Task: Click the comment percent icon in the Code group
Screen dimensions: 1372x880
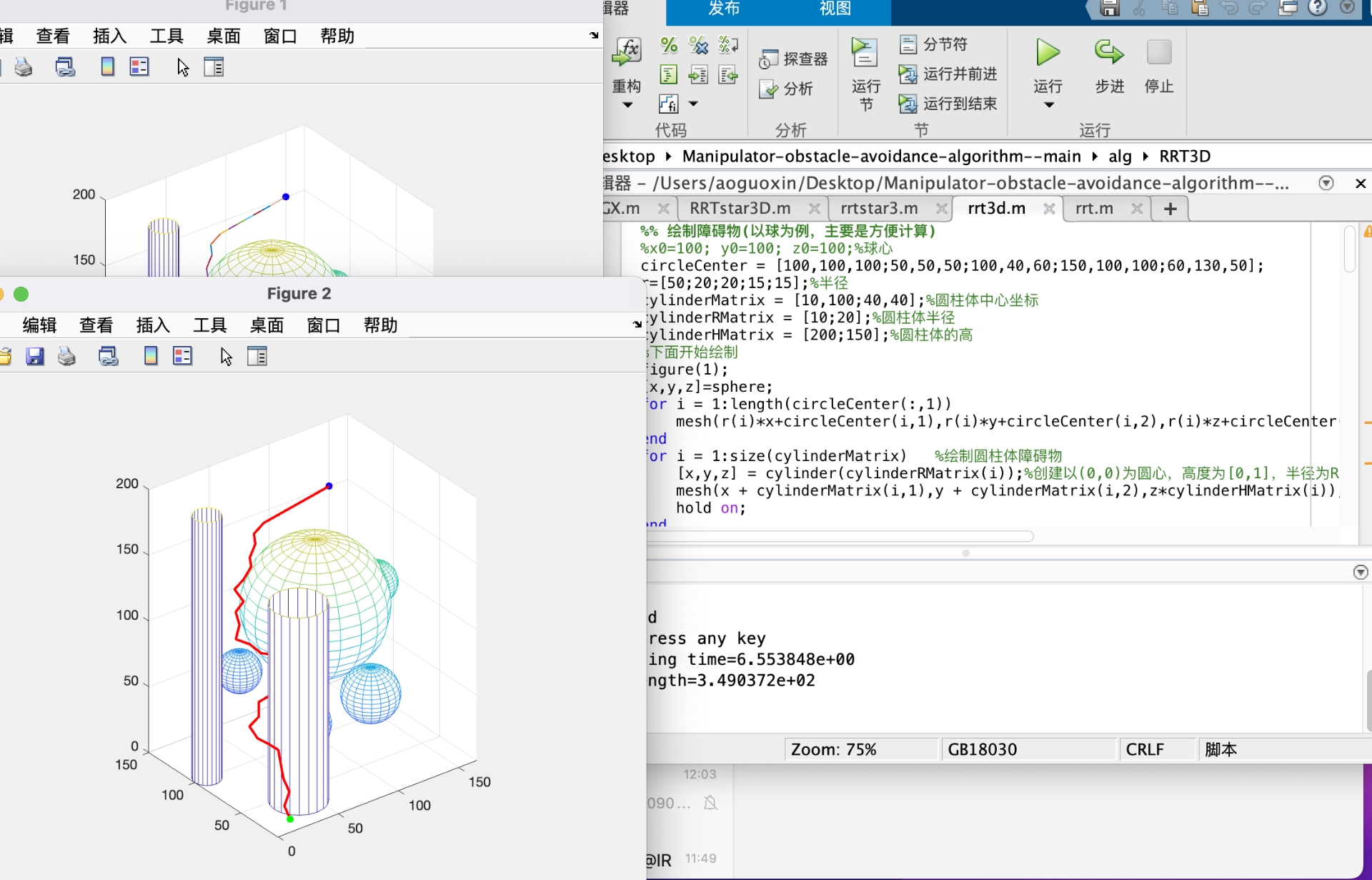Action: (669, 45)
